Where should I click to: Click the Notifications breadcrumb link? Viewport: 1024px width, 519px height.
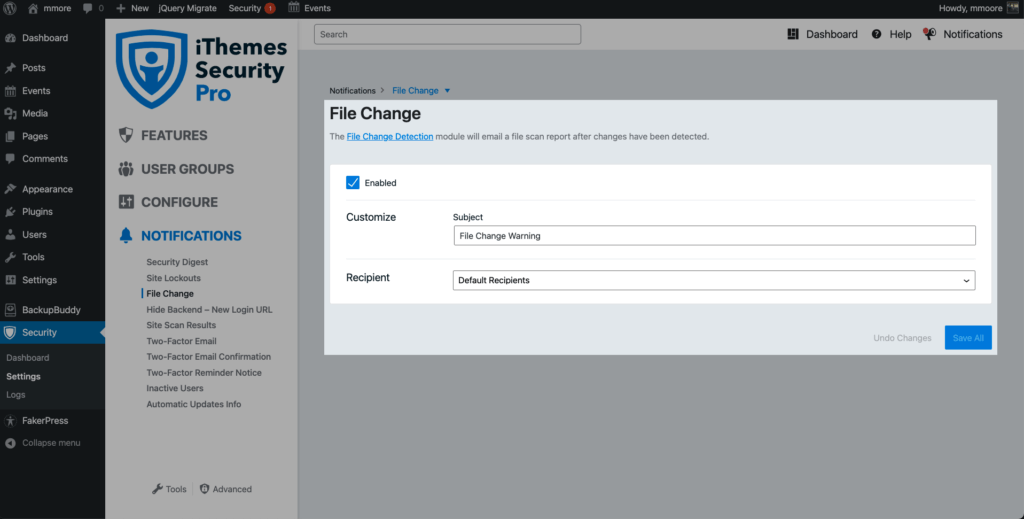[x=353, y=91]
